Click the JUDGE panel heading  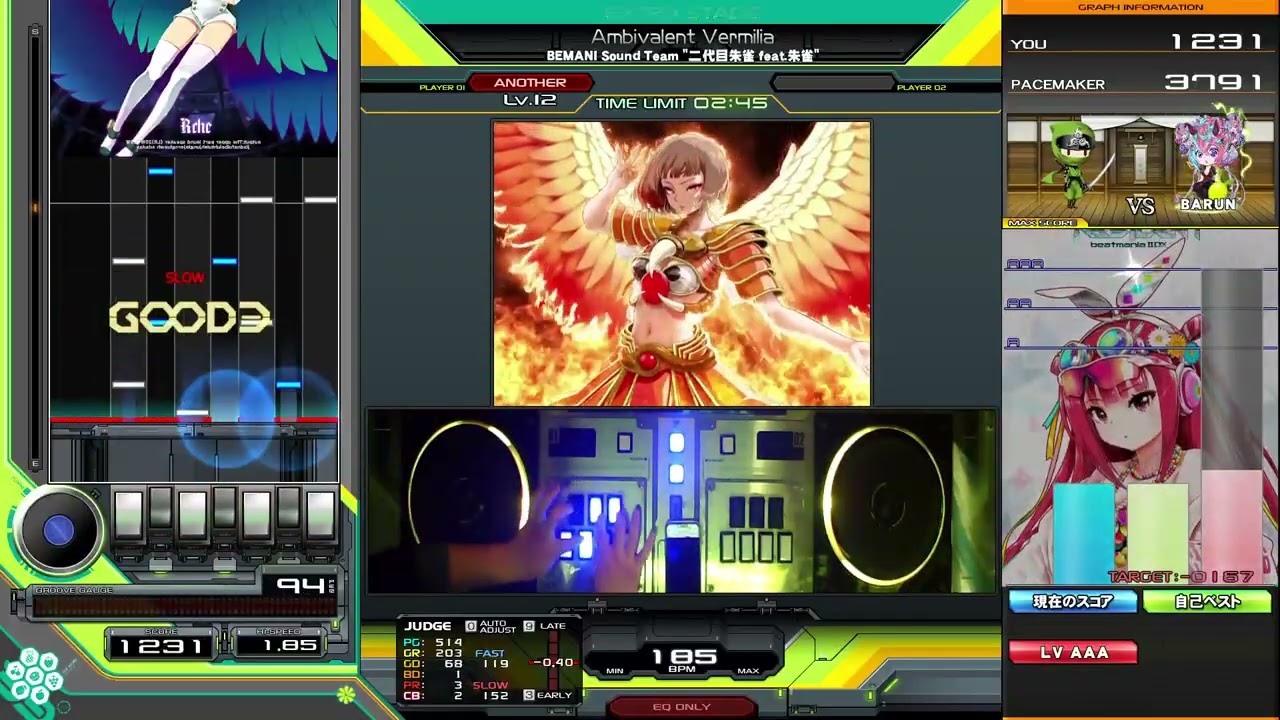point(428,626)
